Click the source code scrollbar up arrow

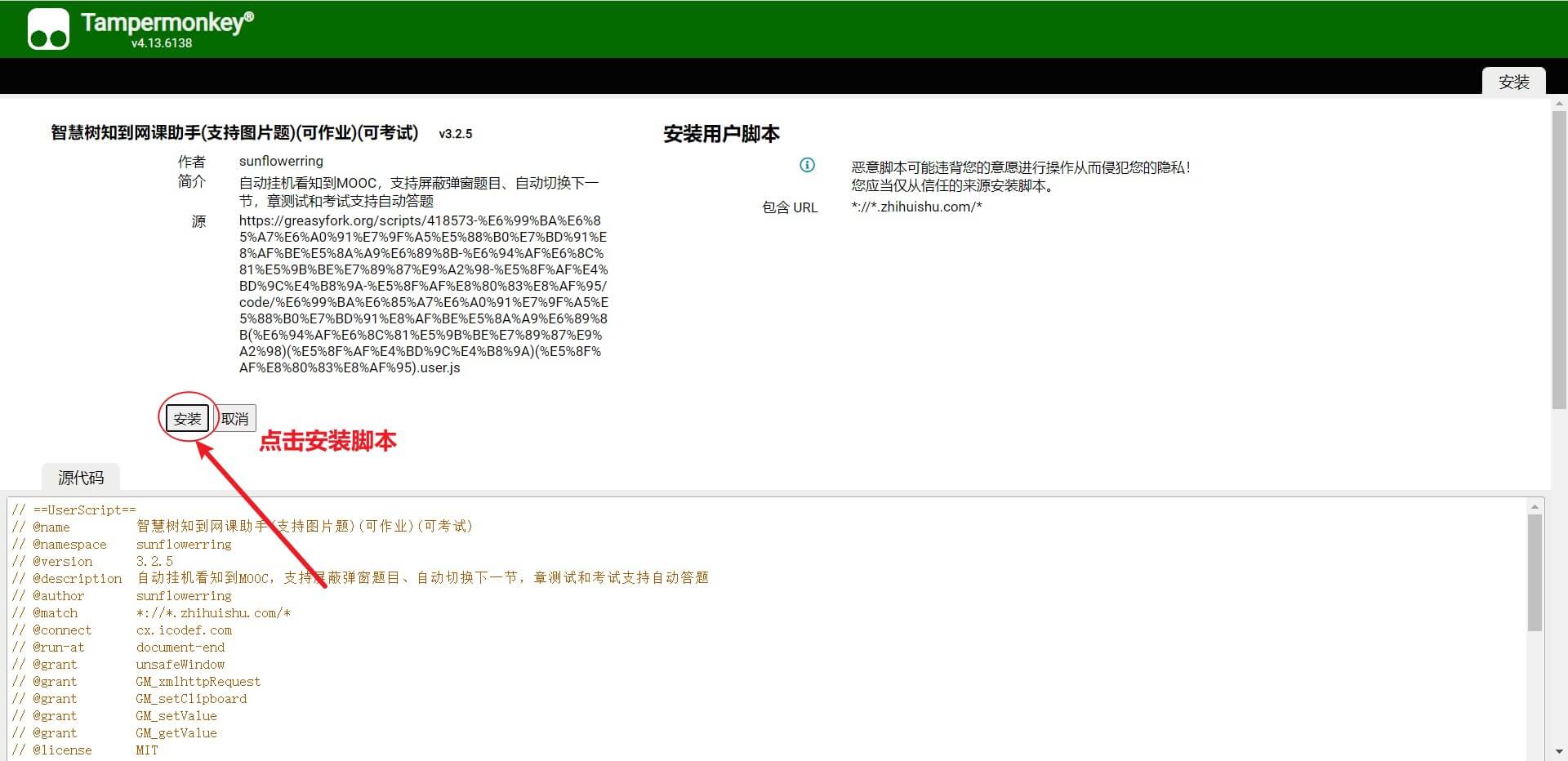pyautogui.click(x=1535, y=506)
